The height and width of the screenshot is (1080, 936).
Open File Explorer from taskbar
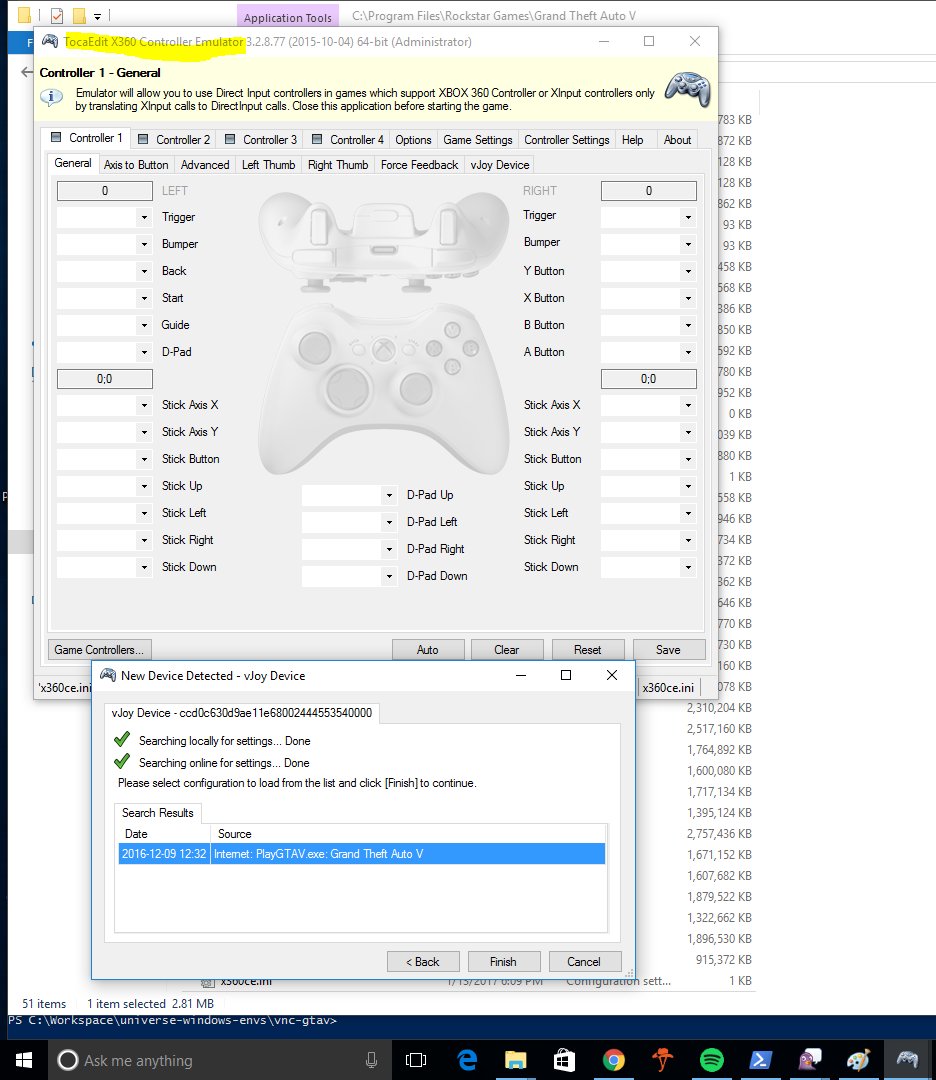point(515,1060)
